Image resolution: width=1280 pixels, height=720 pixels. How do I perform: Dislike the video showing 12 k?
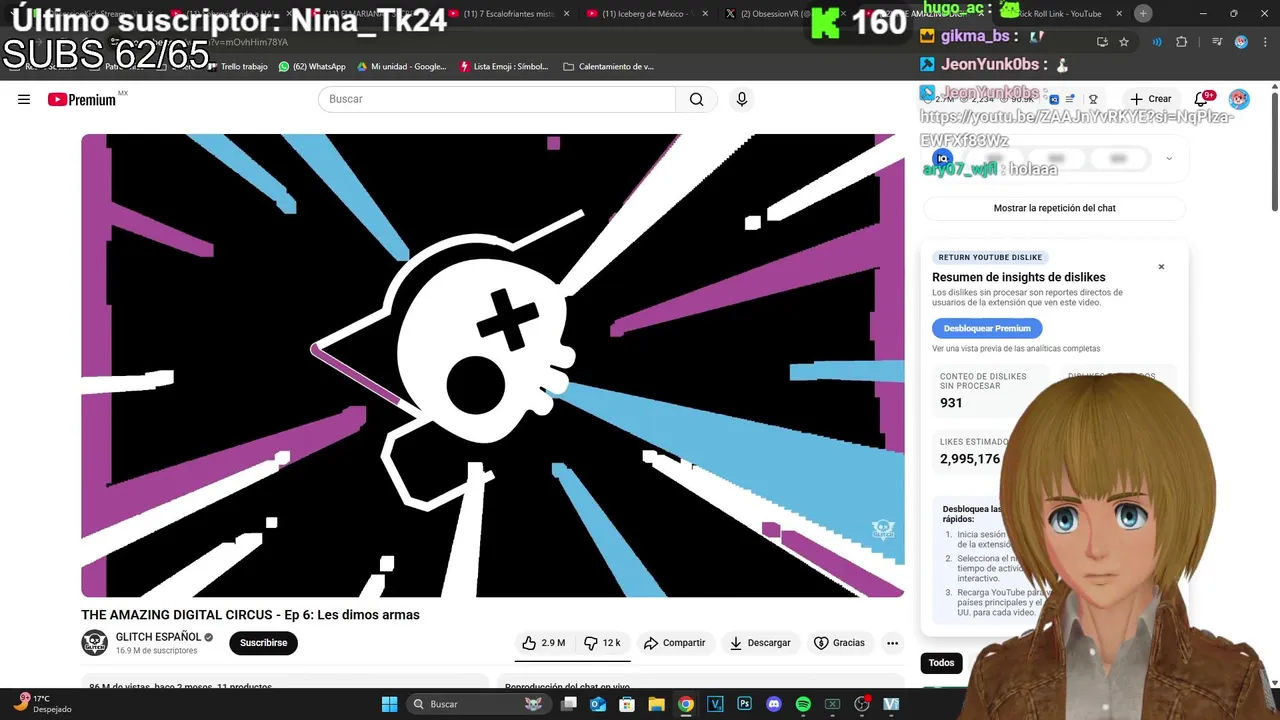point(603,643)
